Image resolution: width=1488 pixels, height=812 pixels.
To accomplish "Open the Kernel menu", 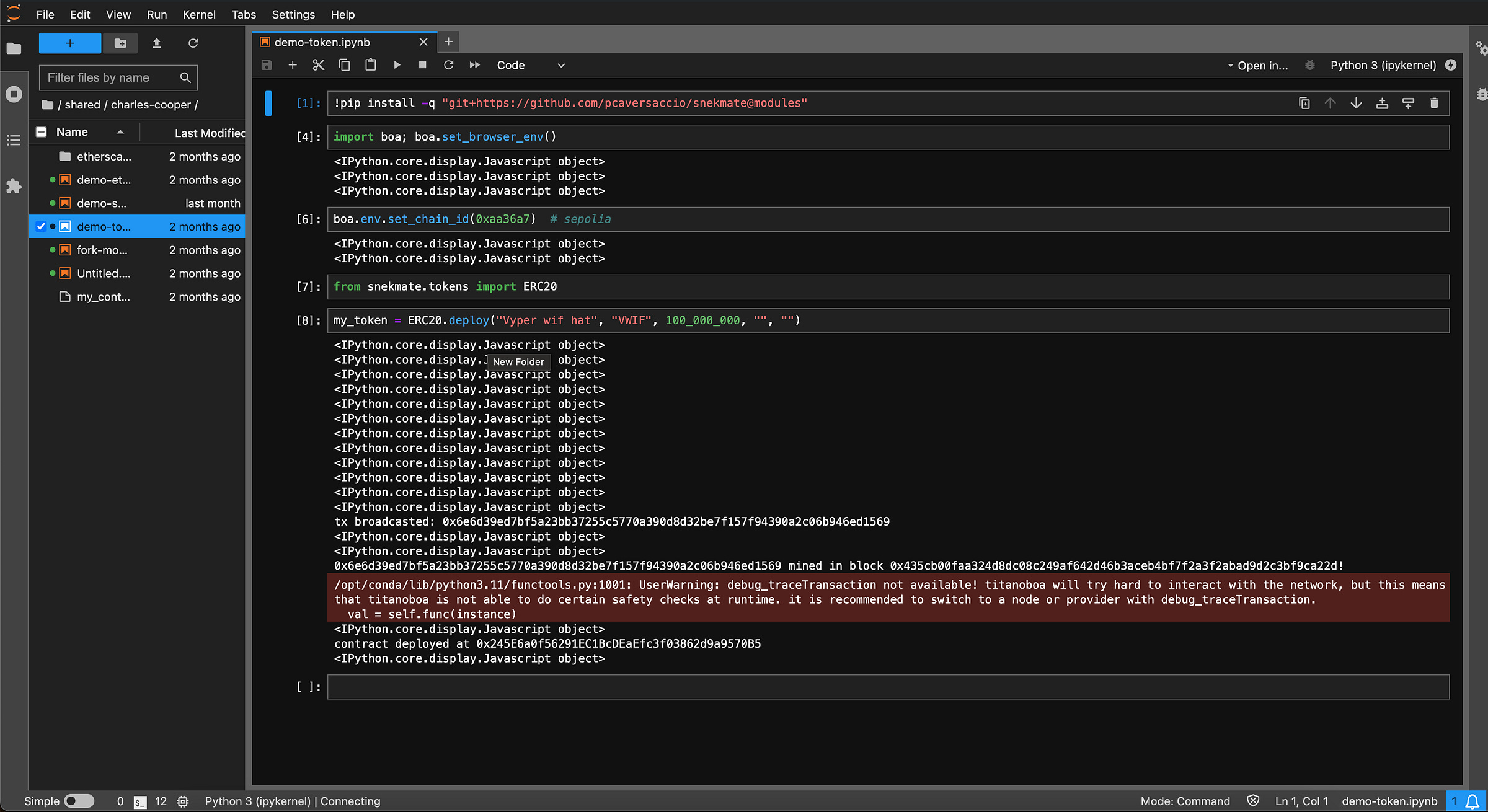I will (x=199, y=14).
